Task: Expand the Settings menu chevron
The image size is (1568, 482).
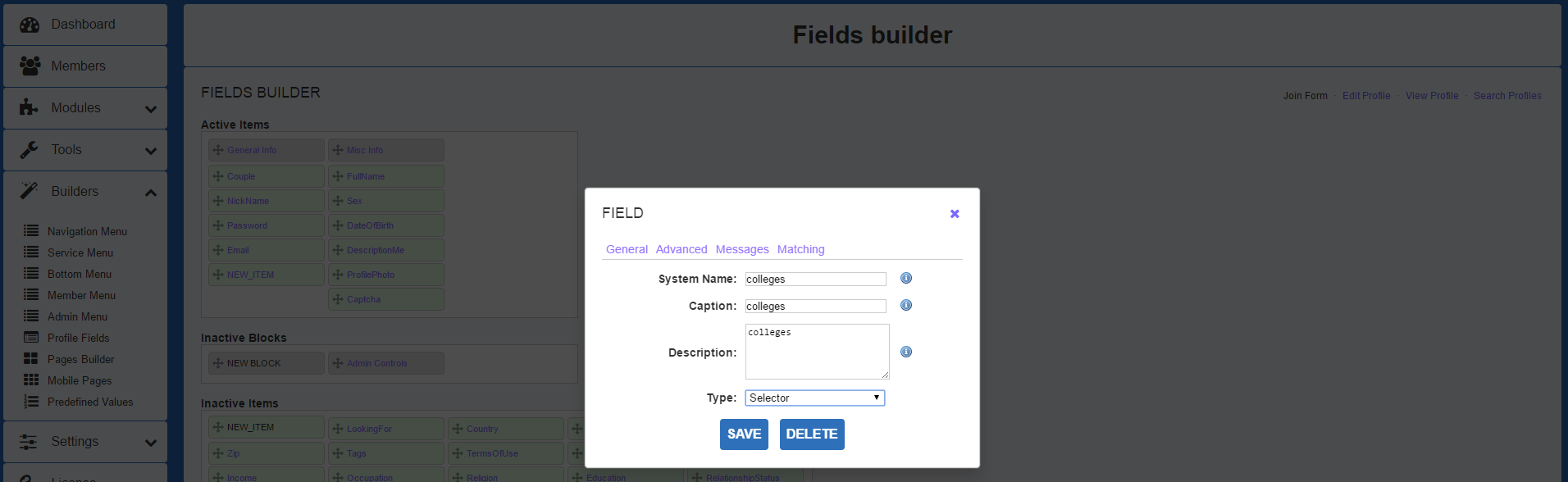Action: coord(151,443)
